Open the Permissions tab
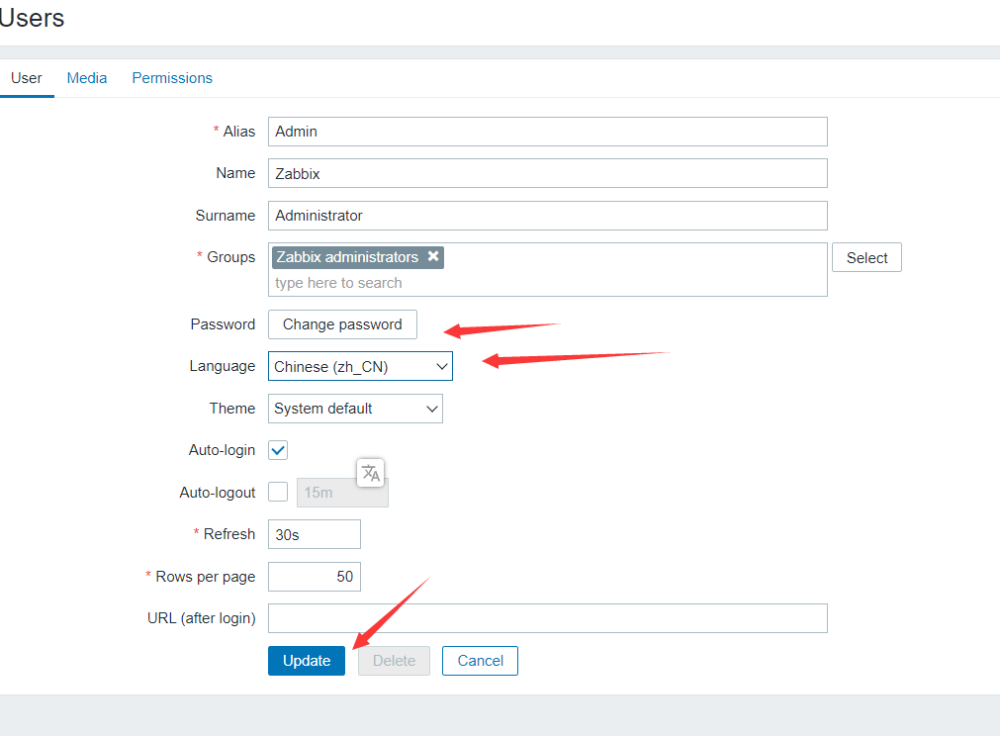The width and height of the screenshot is (1000, 736). coord(172,78)
